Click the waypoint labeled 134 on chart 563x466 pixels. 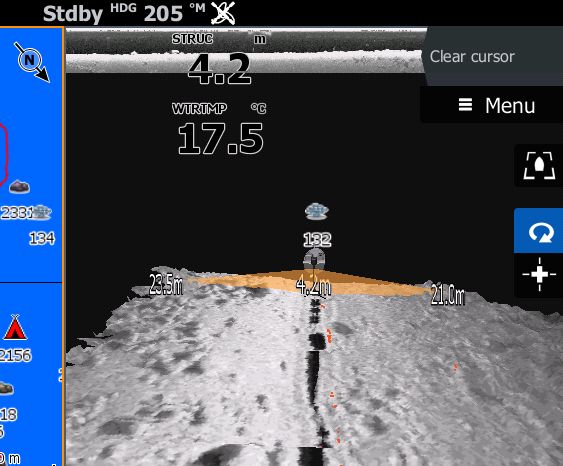point(41,238)
